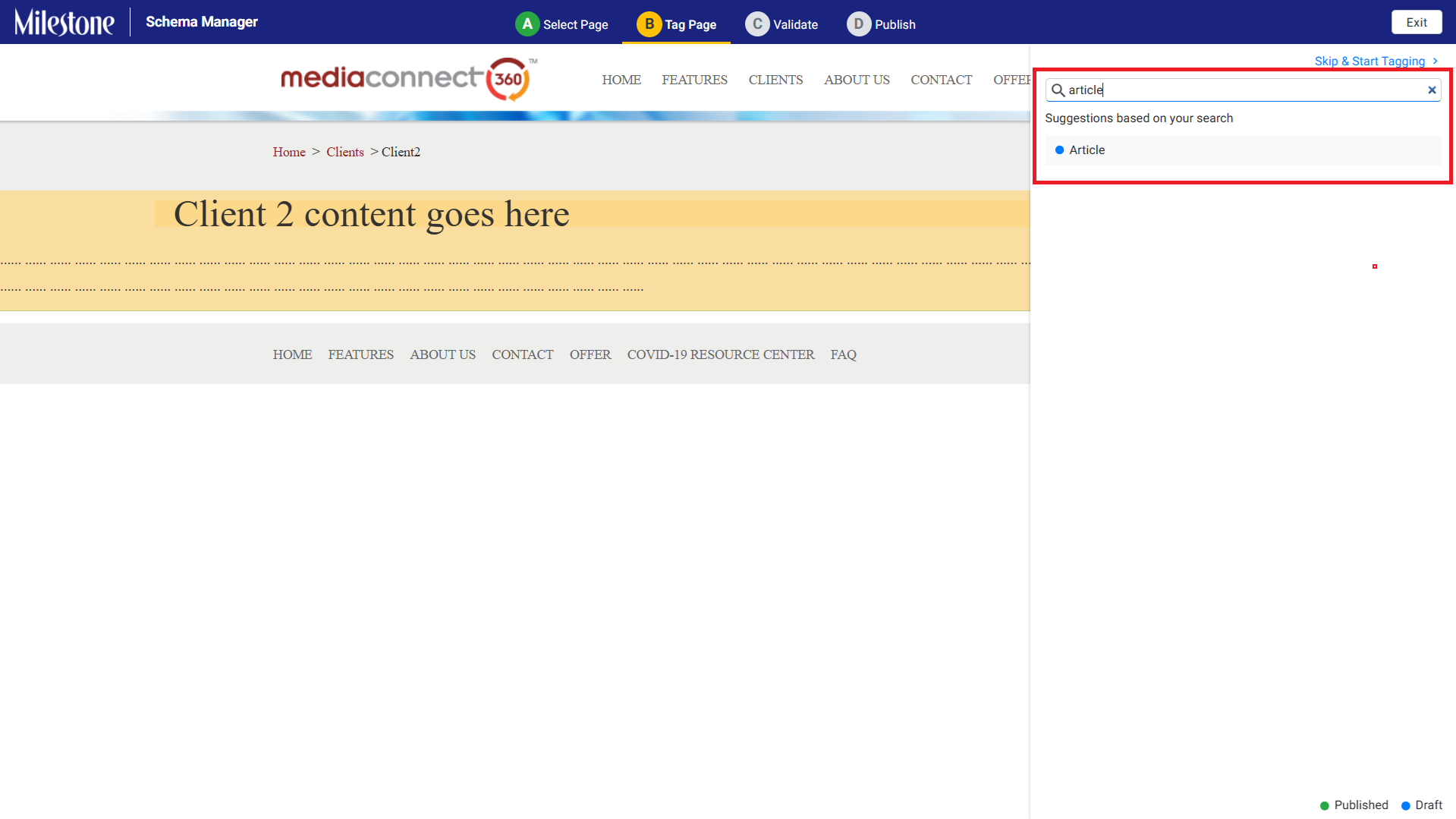This screenshot has width=1456, height=819.
Task: Click the search magnifier icon
Action: [1058, 90]
